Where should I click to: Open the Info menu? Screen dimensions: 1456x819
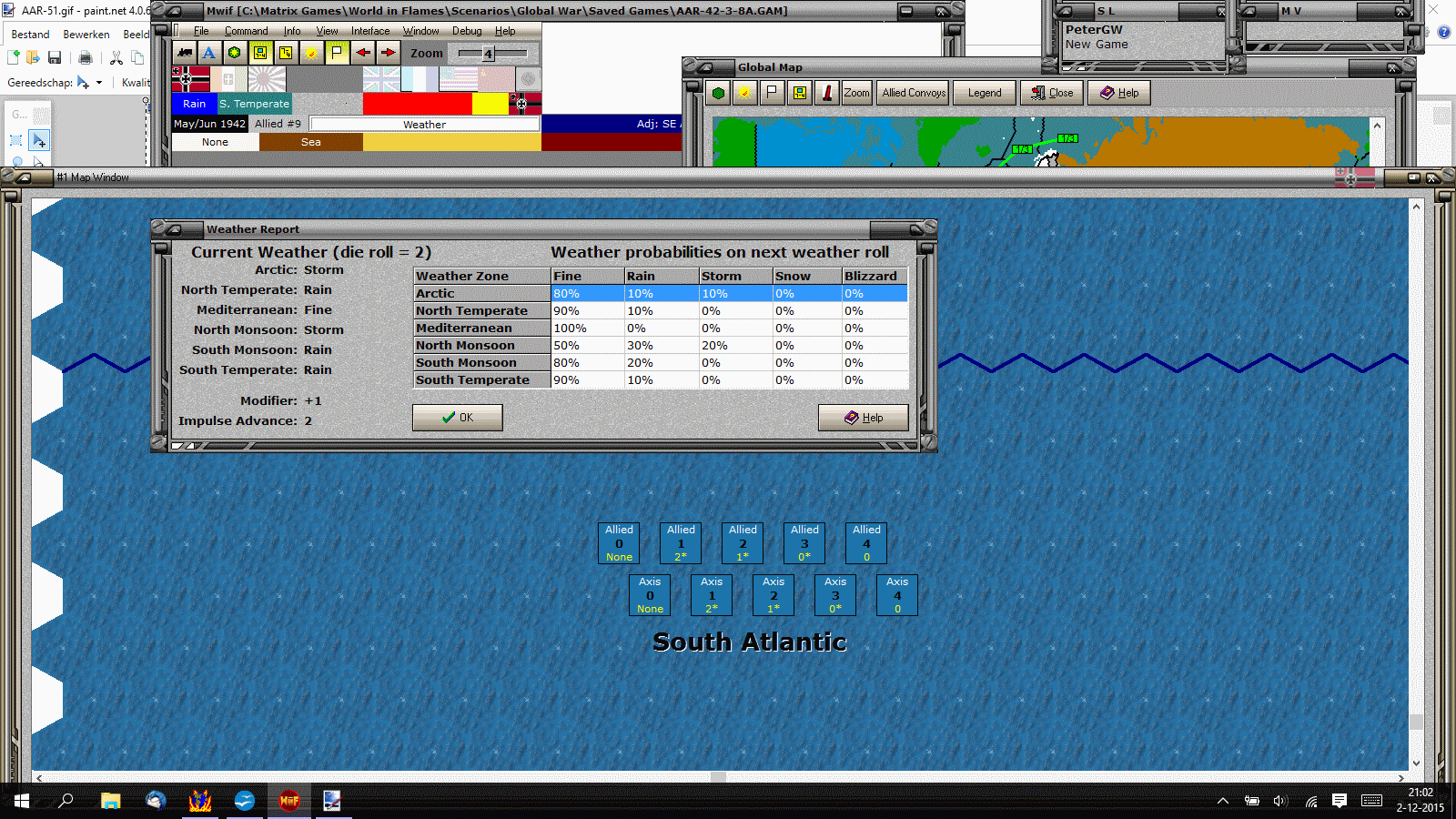click(292, 31)
